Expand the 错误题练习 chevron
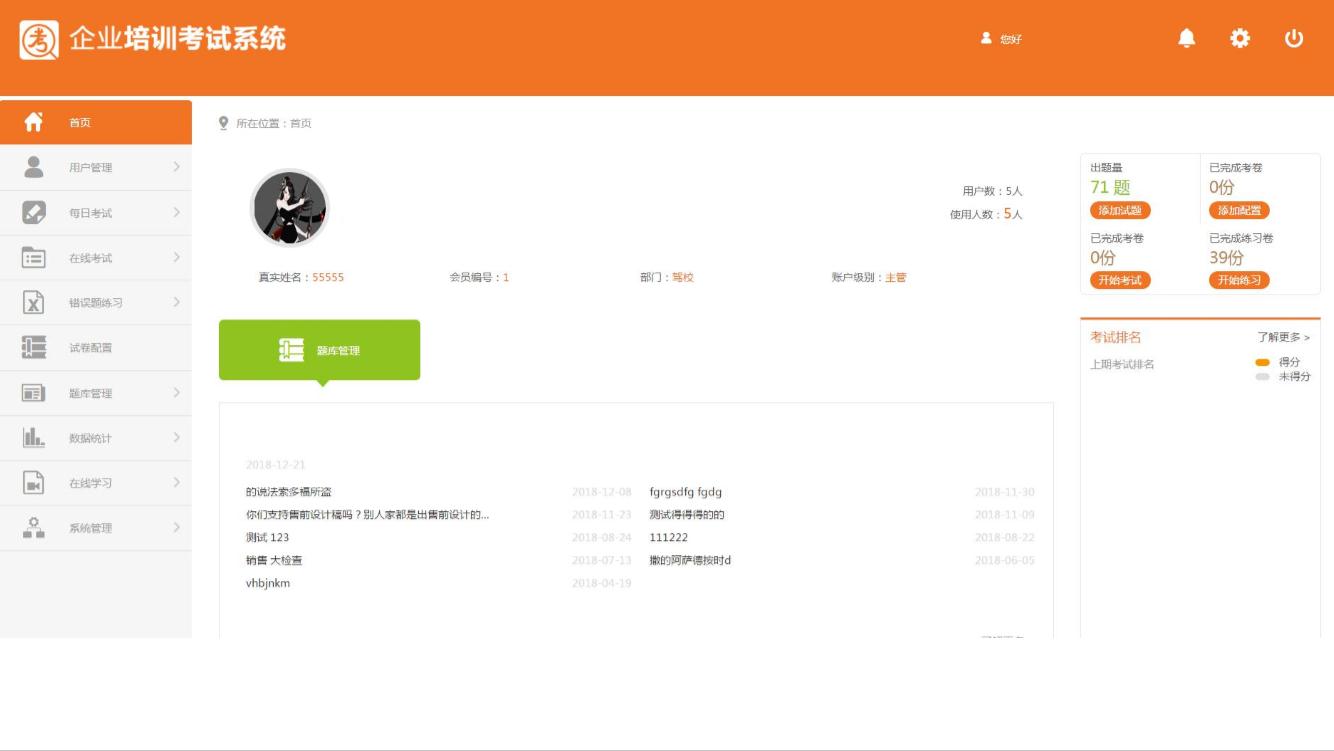This screenshot has height=751, width=1334. 176,302
